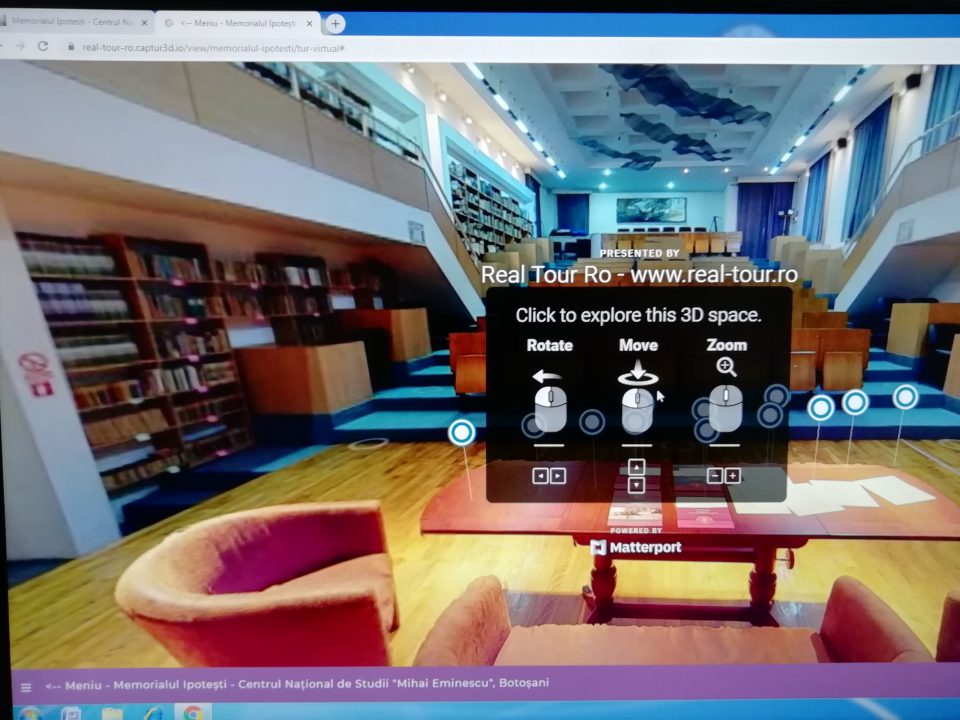Open the hamburger menu in the purple bar
The width and height of the screenshot is (960, 720).
point(26,688)
